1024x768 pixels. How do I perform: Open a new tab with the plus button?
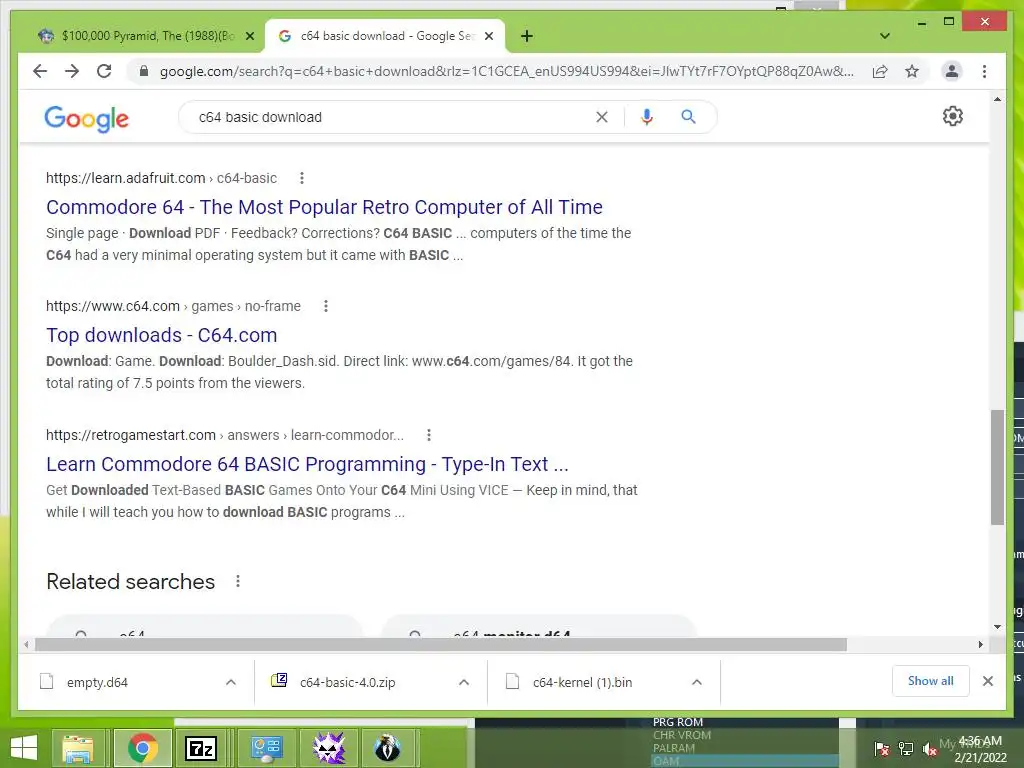(527, 36)
